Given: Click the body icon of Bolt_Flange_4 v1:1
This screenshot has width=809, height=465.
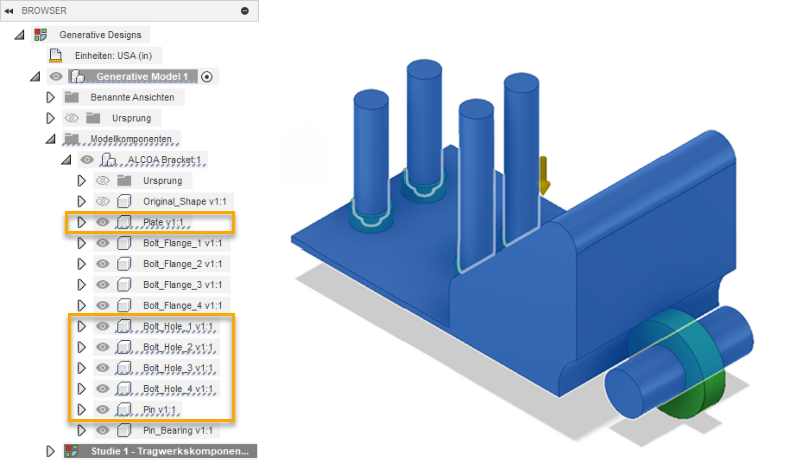Looking at the screenshot, I should click(124, 306).
